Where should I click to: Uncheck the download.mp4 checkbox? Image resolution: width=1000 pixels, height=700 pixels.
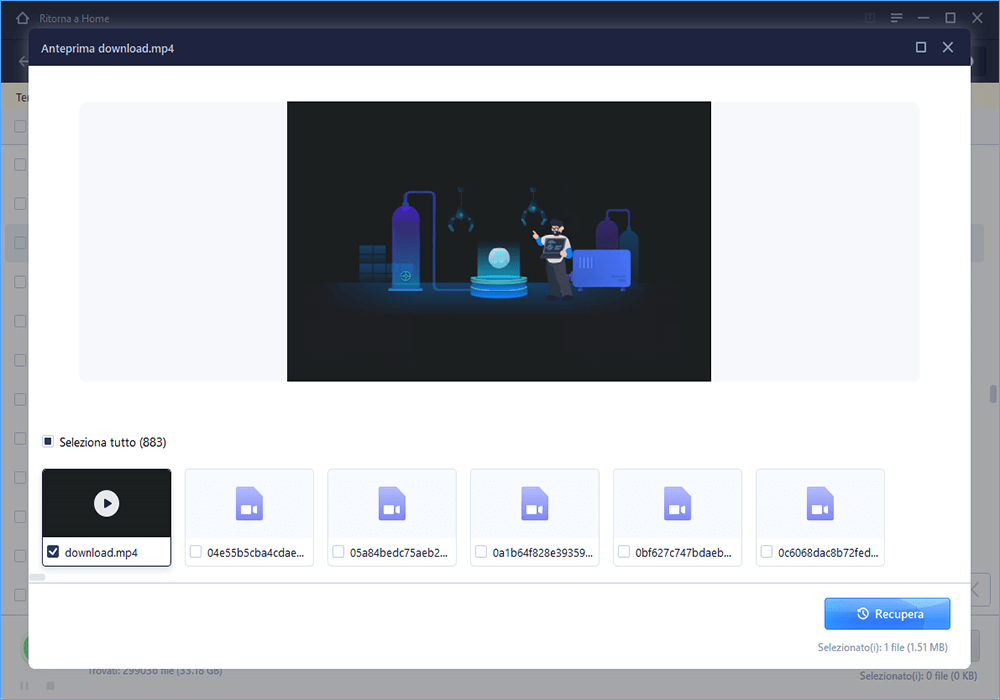pyautogui.click(x=53, y=552)
